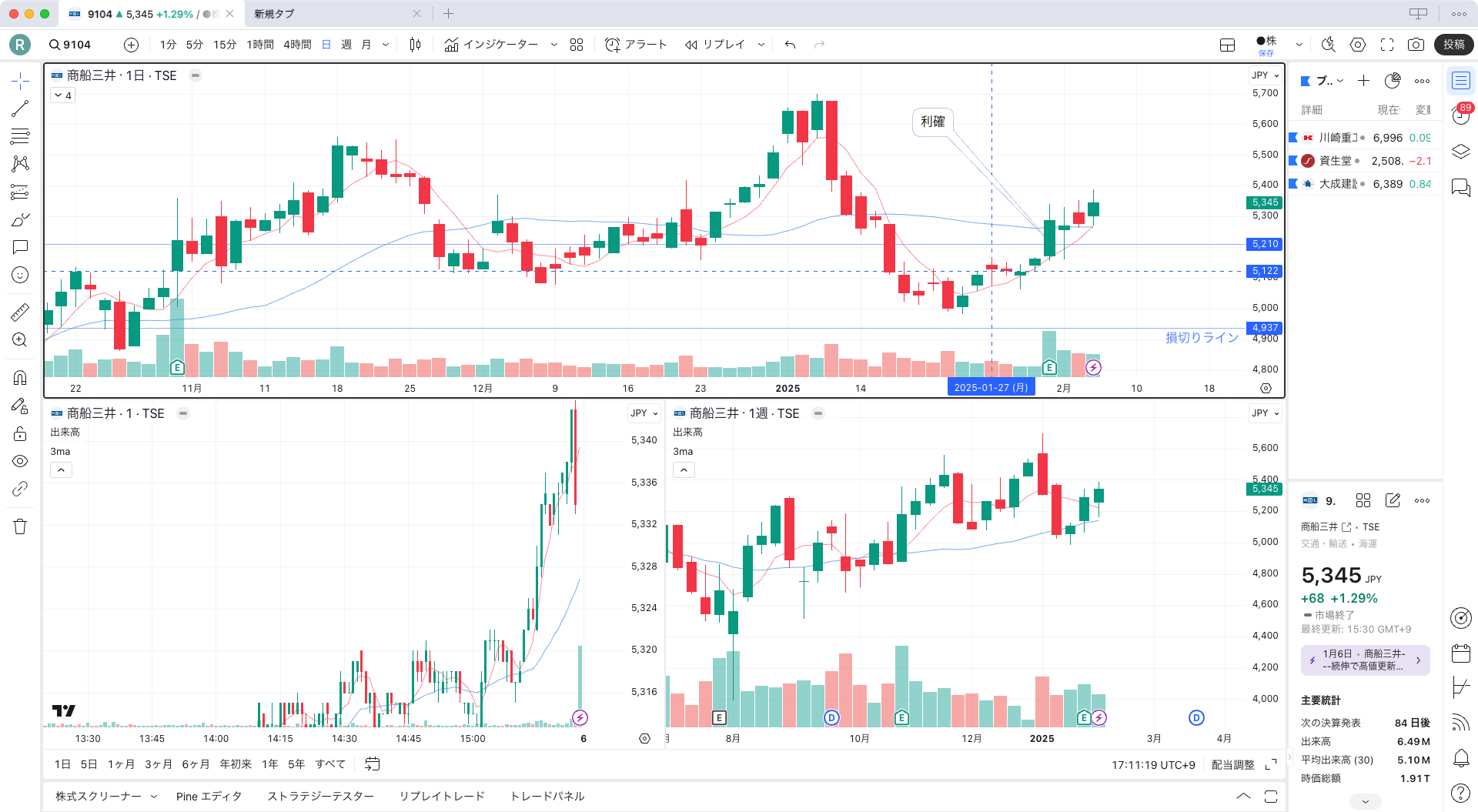The width and height of the screenshot is (1478, 812).
Task: Toggle stay in drawing mode
Action: coord(20,406)
